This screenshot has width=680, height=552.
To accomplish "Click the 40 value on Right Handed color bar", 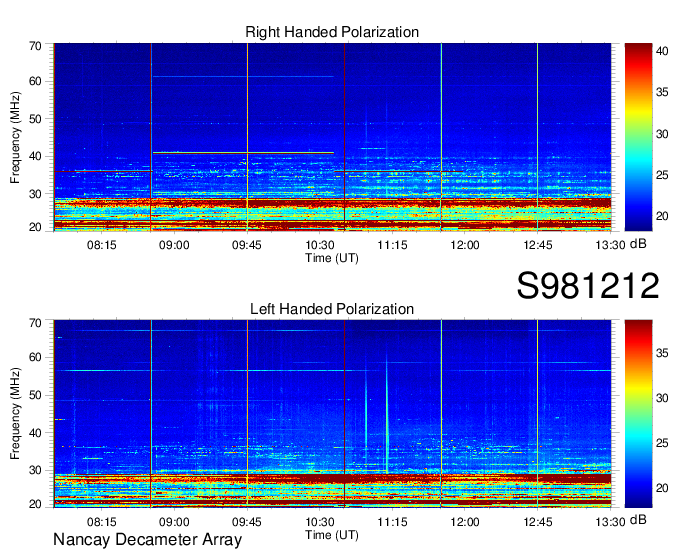I will (662, 51).
